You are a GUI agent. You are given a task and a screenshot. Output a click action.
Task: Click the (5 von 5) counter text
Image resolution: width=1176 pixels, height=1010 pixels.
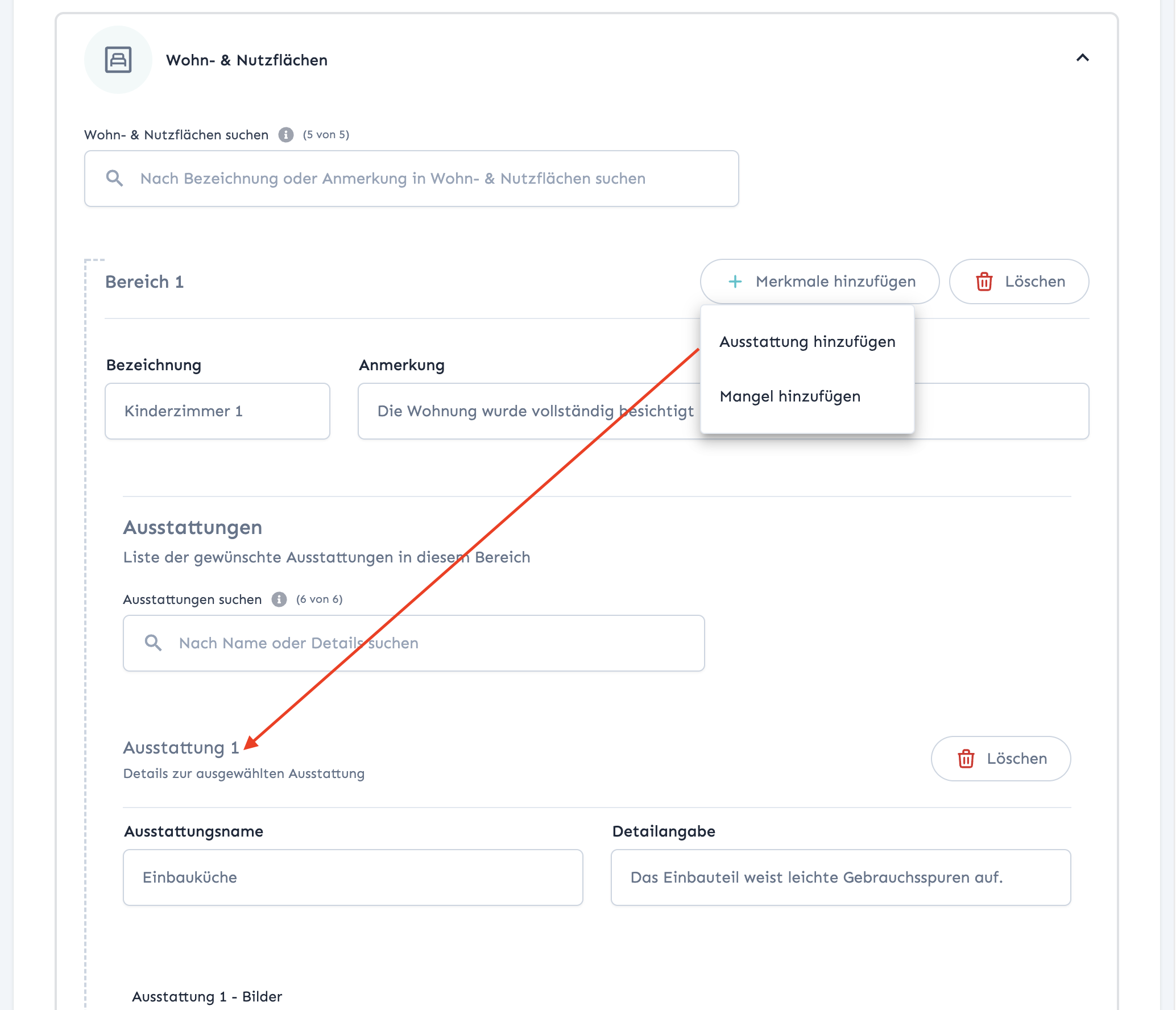tap(326, 135)
